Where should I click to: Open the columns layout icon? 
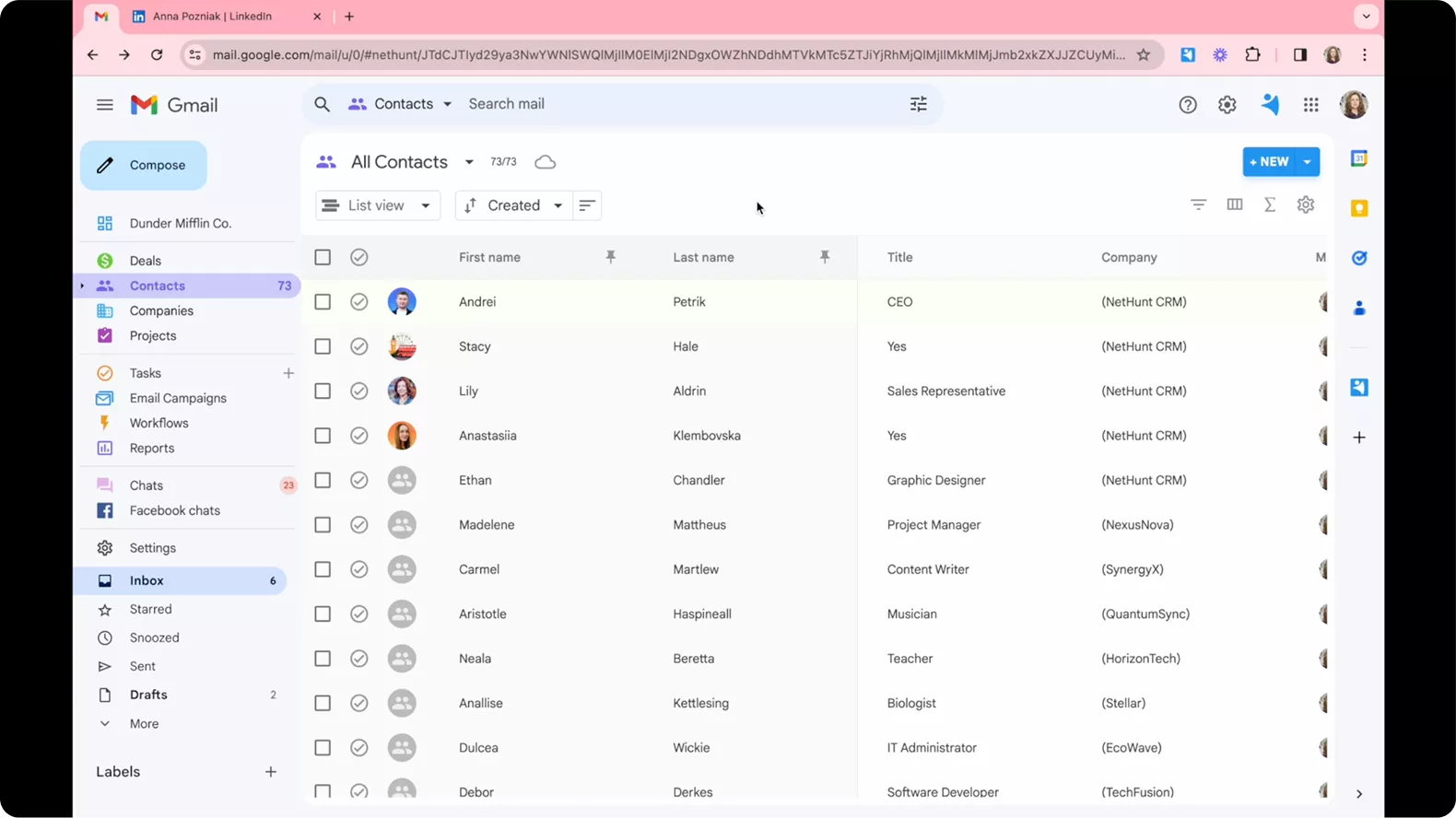(x=1235, y=204)
